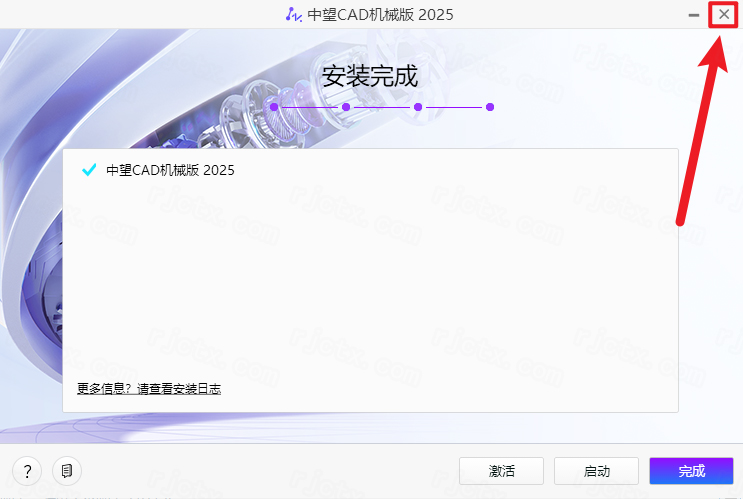Click the first purple progress step dot

(273, 106)
